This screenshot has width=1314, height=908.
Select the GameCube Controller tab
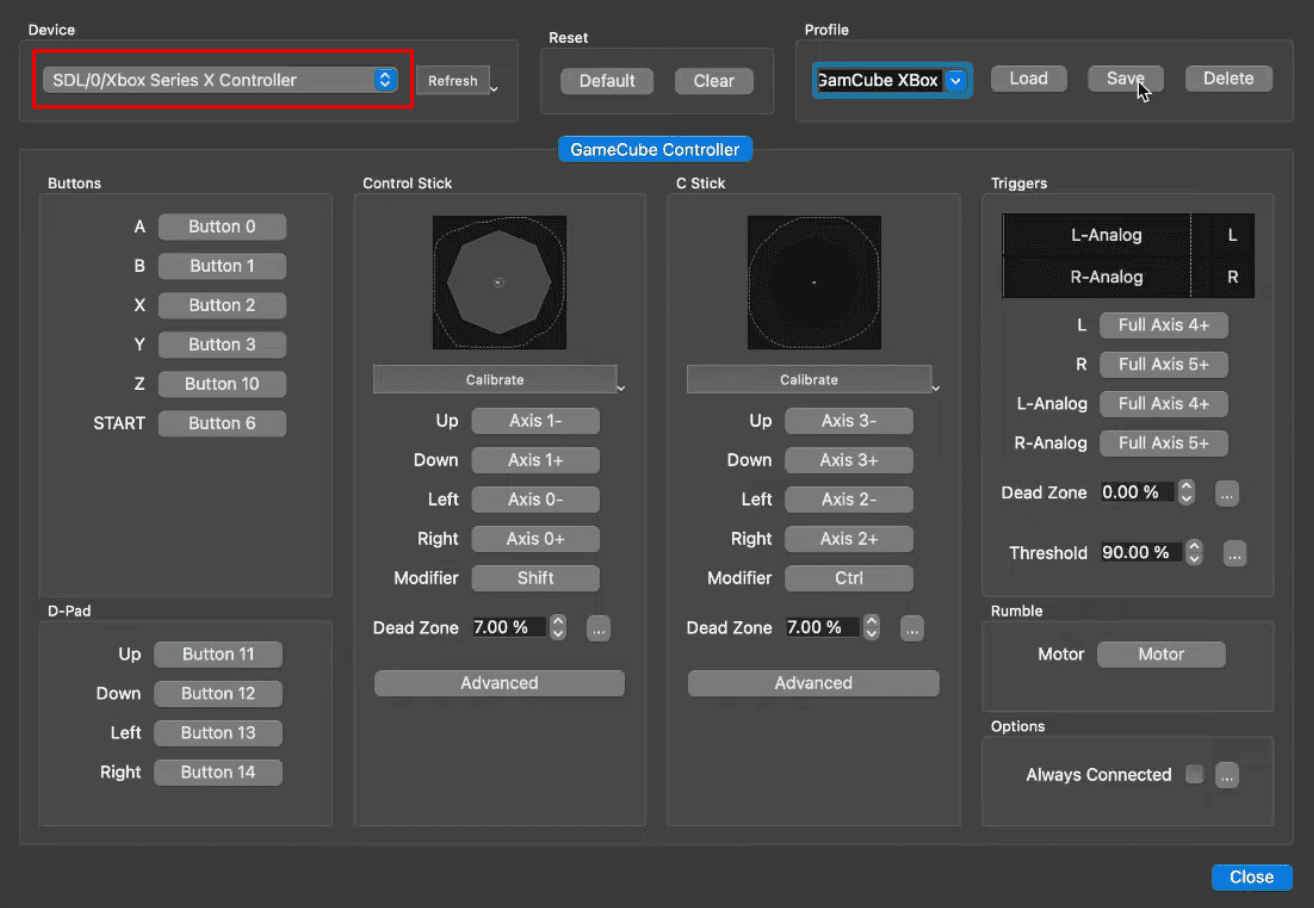click(654, 150)
